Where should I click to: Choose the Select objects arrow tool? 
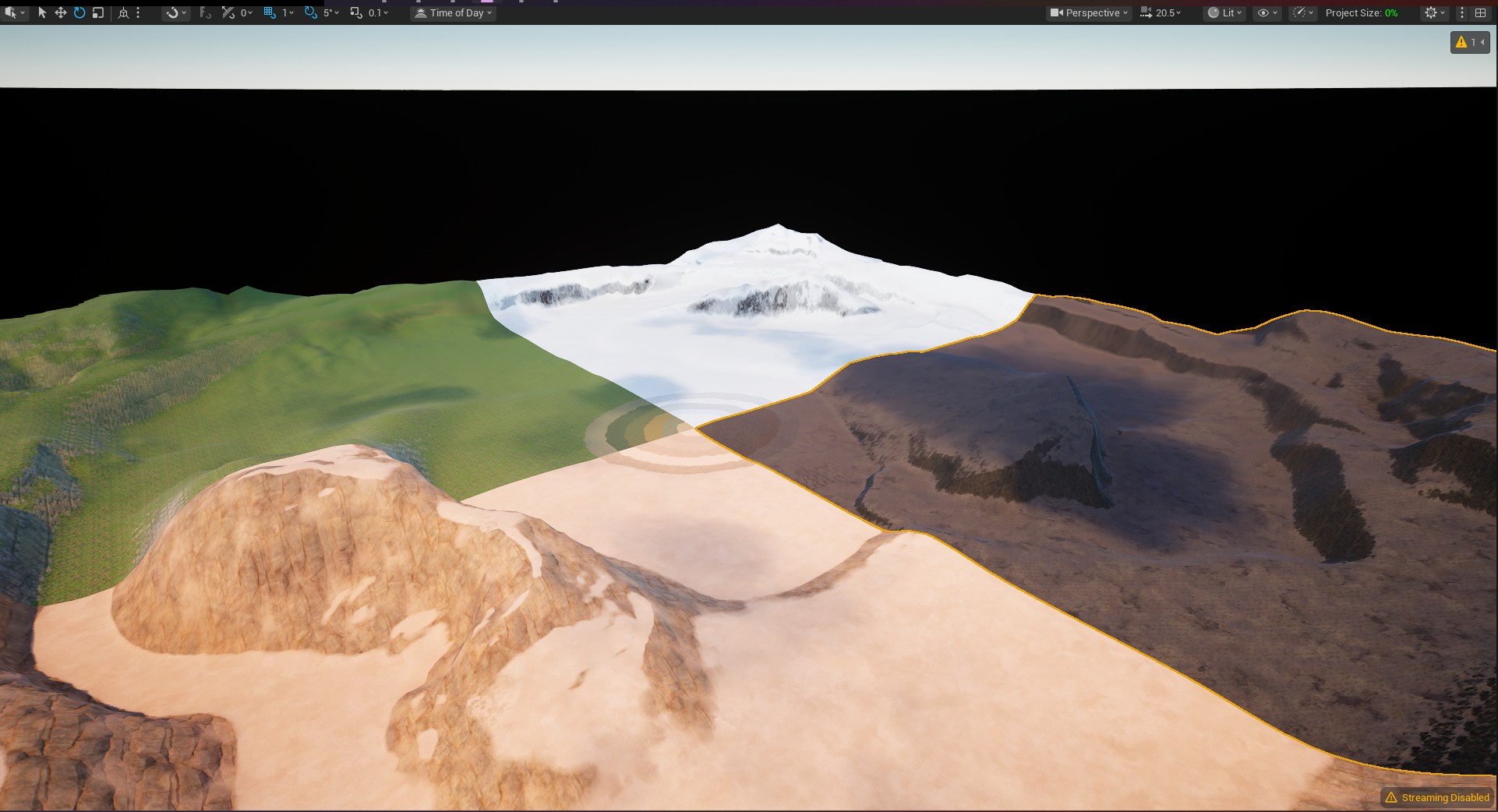(42, 12)
